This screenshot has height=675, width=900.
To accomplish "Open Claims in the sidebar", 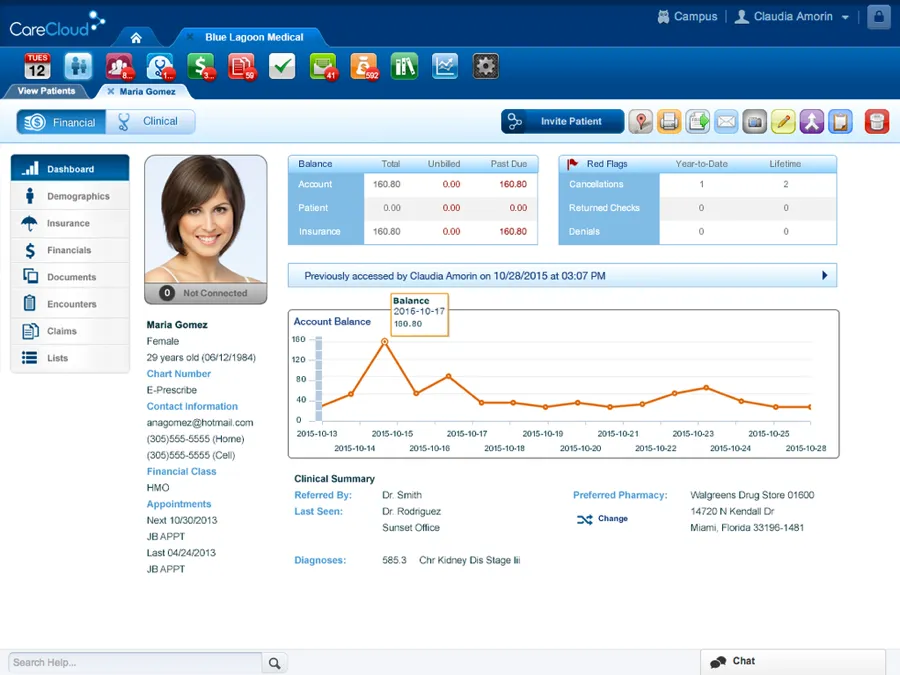I will tap(70, 331).
